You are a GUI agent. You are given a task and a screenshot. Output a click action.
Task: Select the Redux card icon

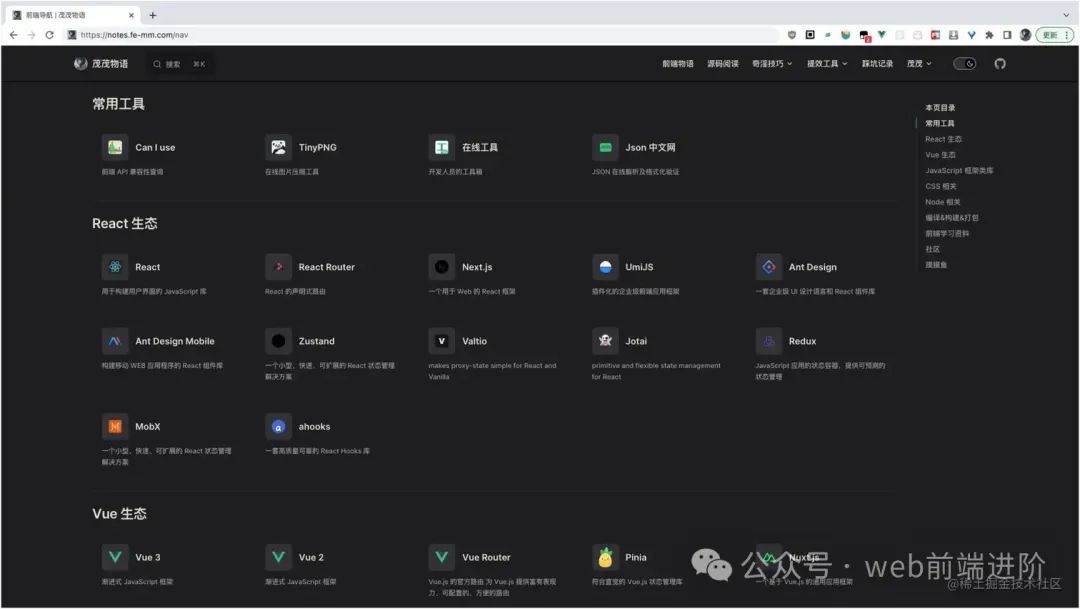769,341
